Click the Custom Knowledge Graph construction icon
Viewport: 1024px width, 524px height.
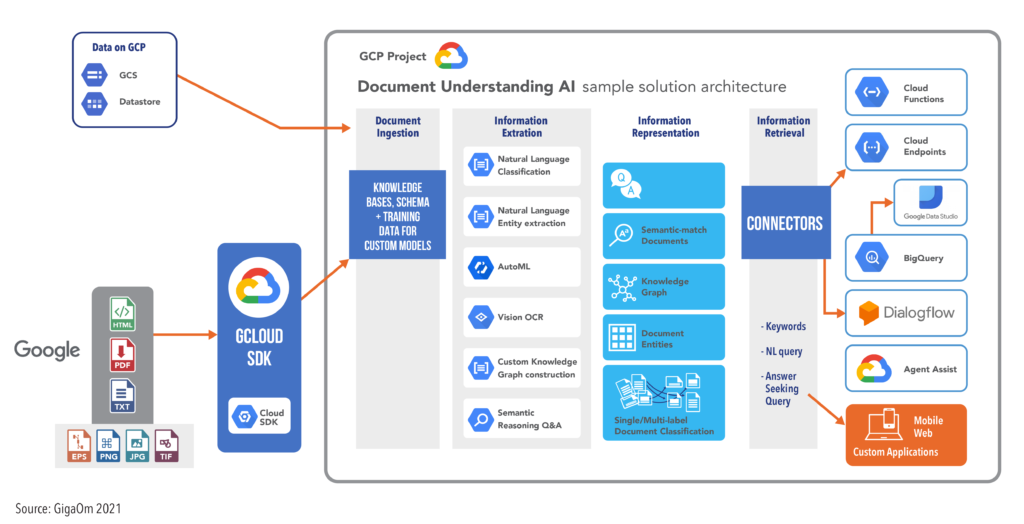pyautogui.click(x=481, y=368)
